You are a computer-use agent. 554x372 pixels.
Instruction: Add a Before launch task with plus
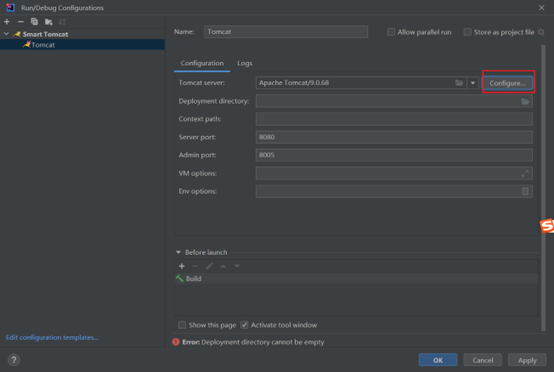click(182, 266)
